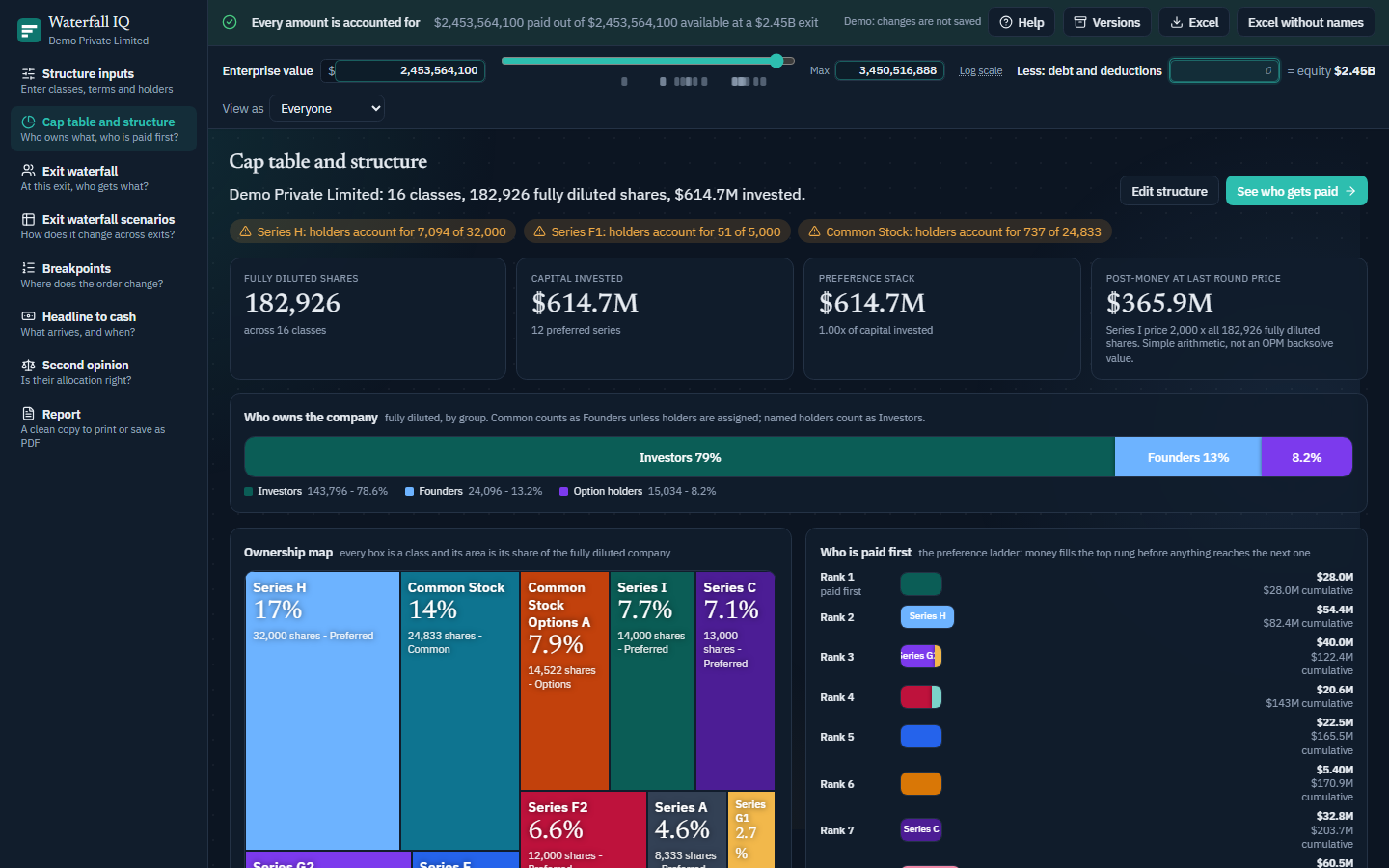Click the Structure inputs sidebar icon

[28, 73]
